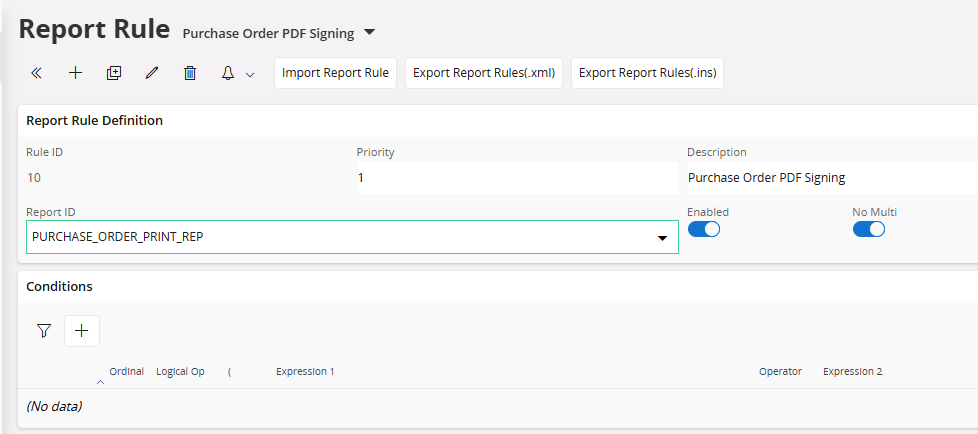Click the bell notification icon

(228, 73)
